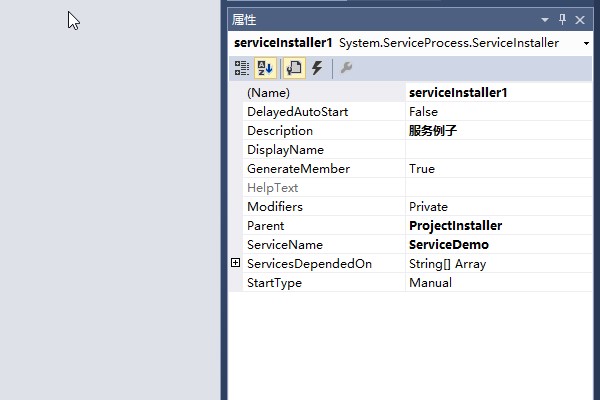The width and height of the screenshot is (600, 400).
Task: Click the StartType Manual value
Action: click(x=498, y=283)
